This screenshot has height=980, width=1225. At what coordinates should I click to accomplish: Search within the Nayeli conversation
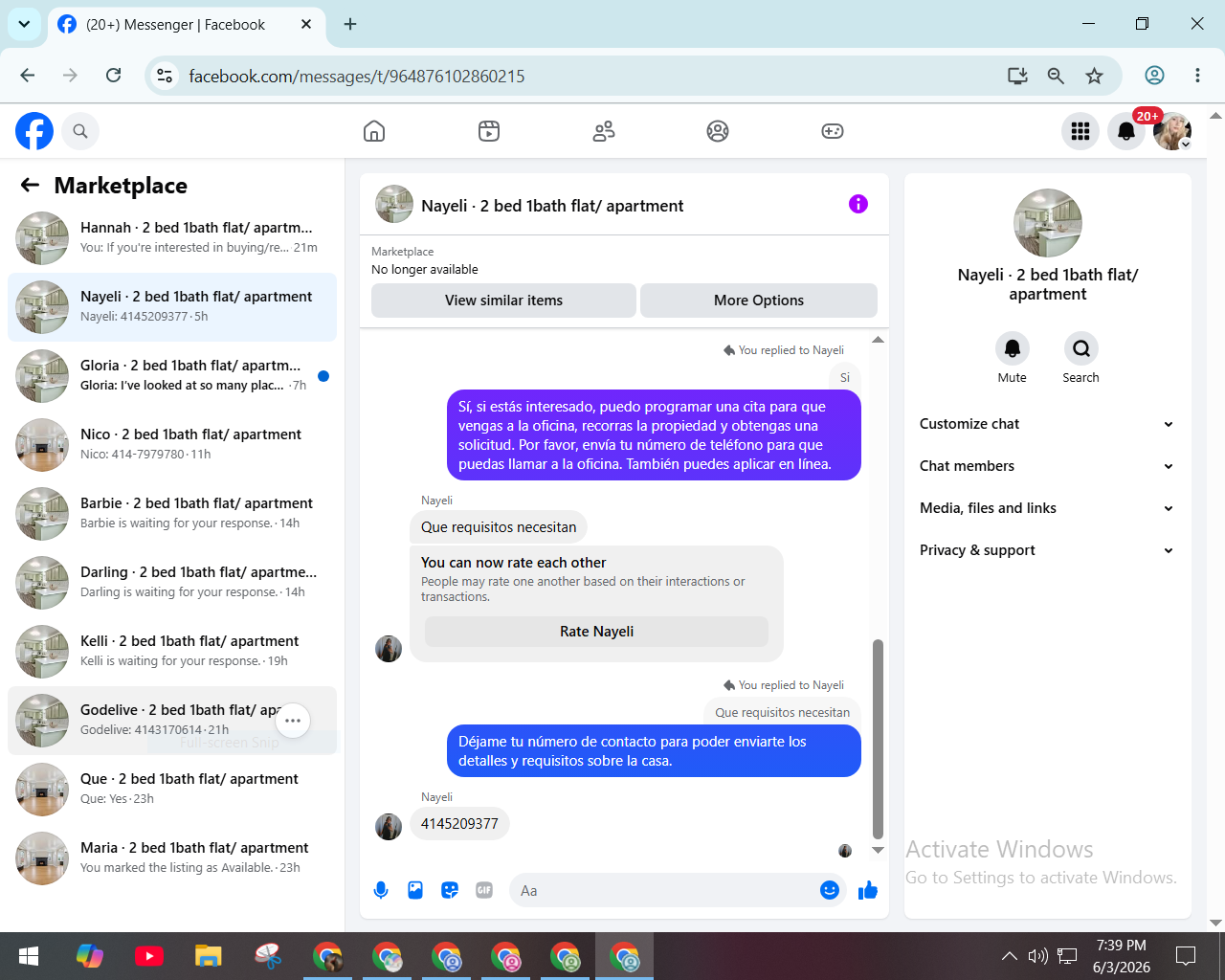pos(1081,348)
